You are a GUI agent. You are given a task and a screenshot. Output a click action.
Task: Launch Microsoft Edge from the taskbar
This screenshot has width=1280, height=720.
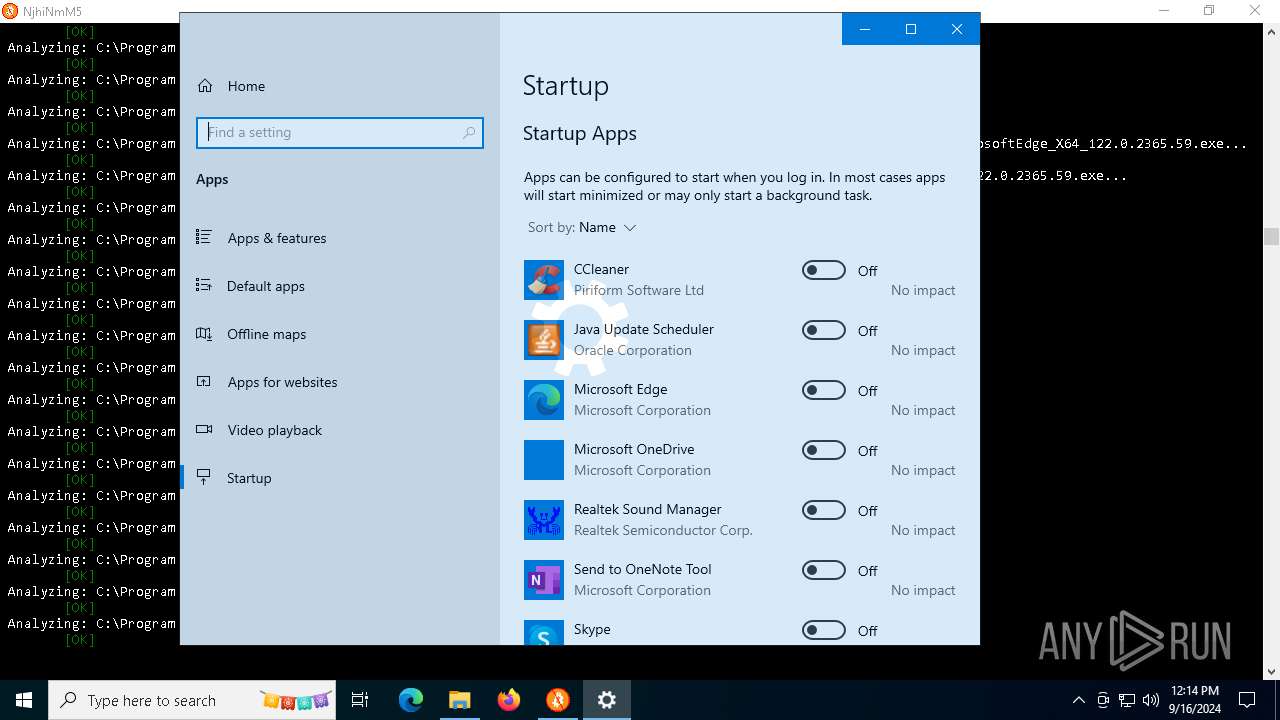(x=411, y=700)
